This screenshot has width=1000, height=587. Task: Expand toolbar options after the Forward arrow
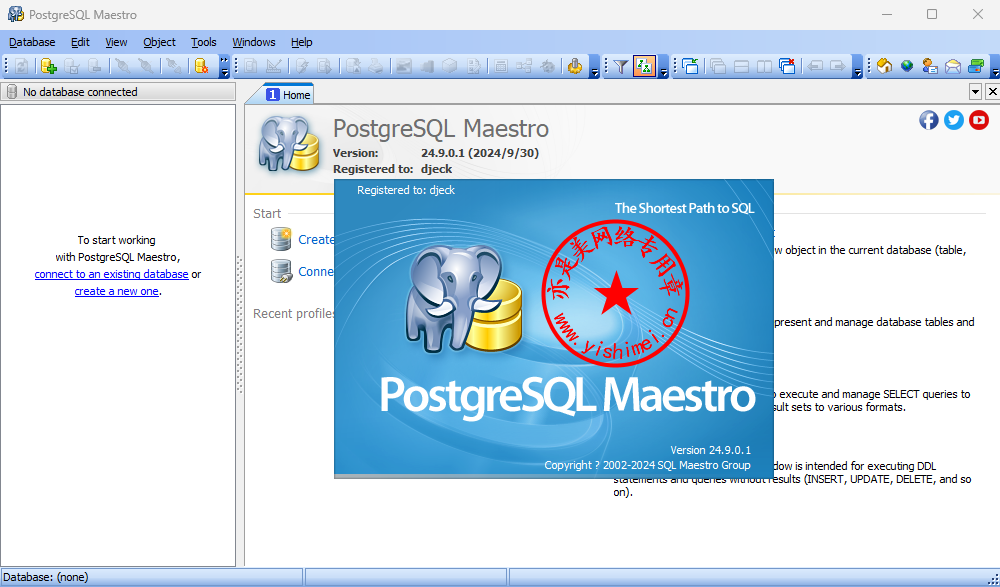coord(857,66)
